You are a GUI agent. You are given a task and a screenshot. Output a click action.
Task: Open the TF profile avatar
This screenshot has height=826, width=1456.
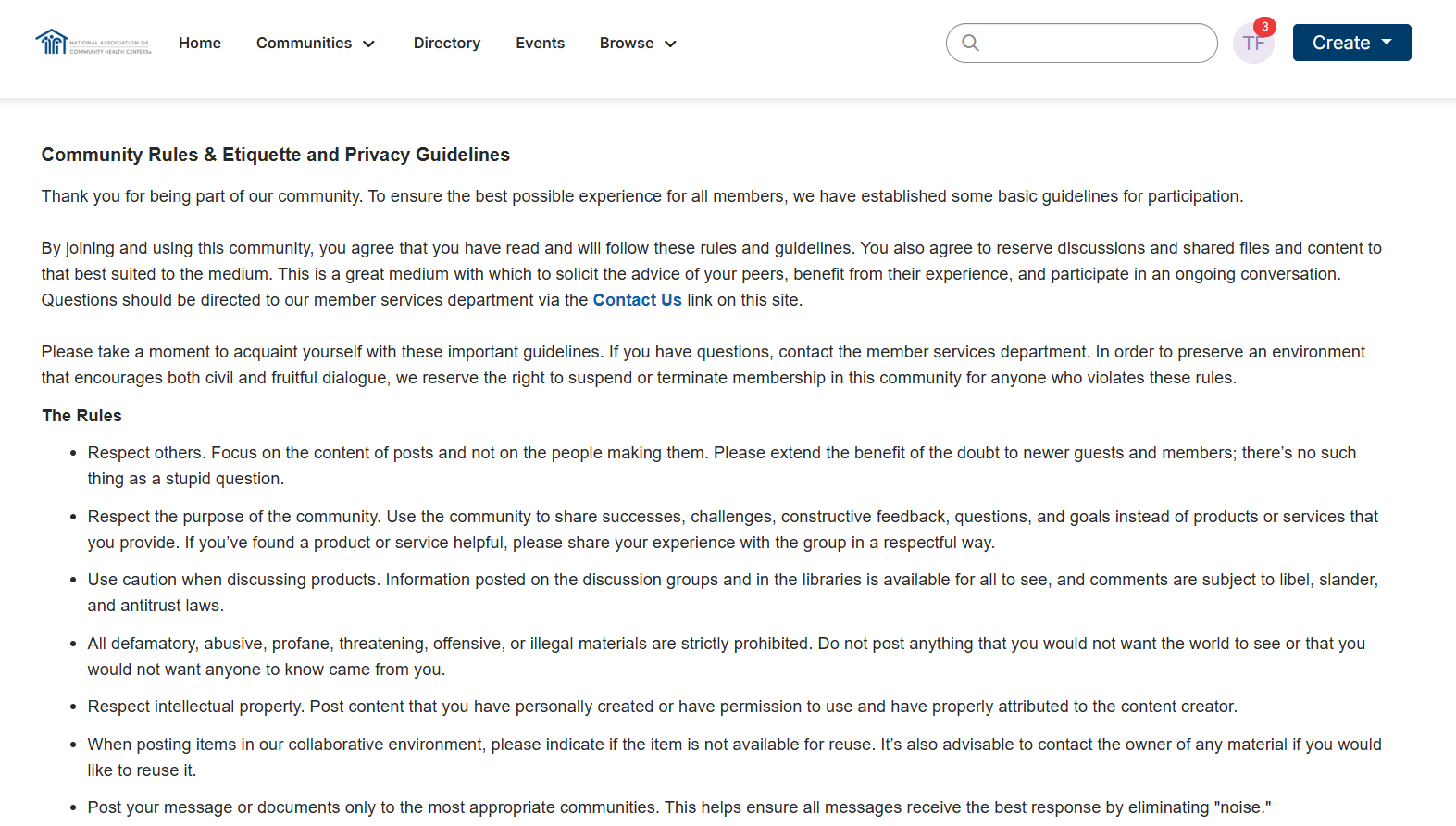[1251, 44]
